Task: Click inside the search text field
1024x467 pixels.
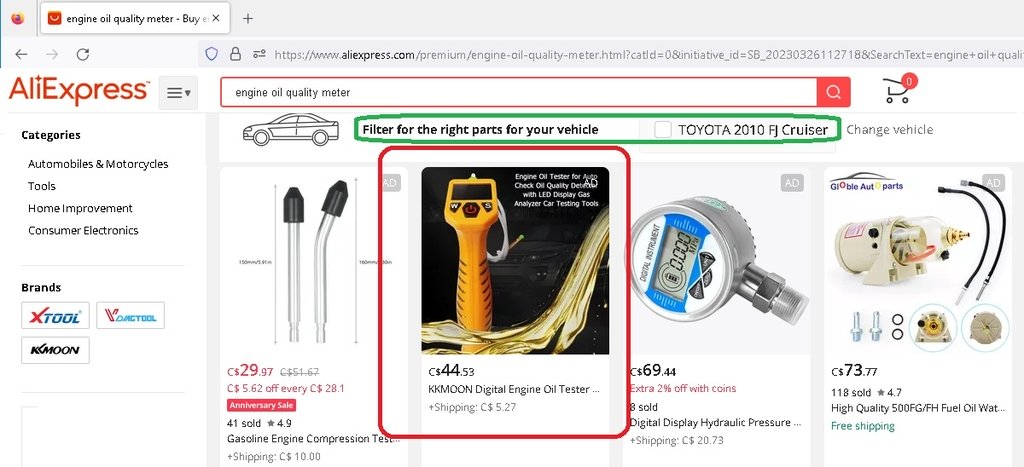Action: point(519,92)
